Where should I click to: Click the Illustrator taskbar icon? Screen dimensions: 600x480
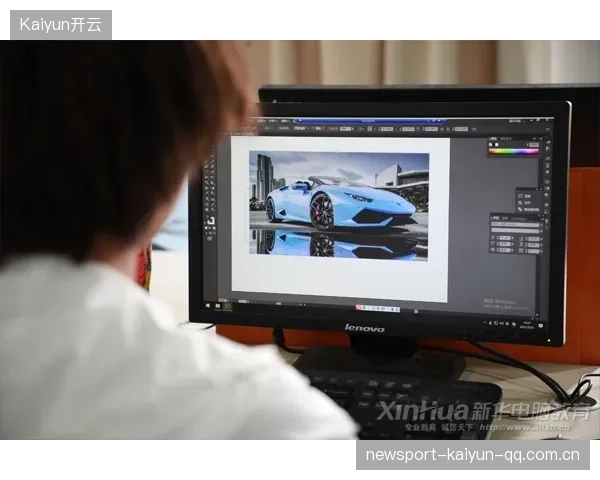[x=227, y=306]
